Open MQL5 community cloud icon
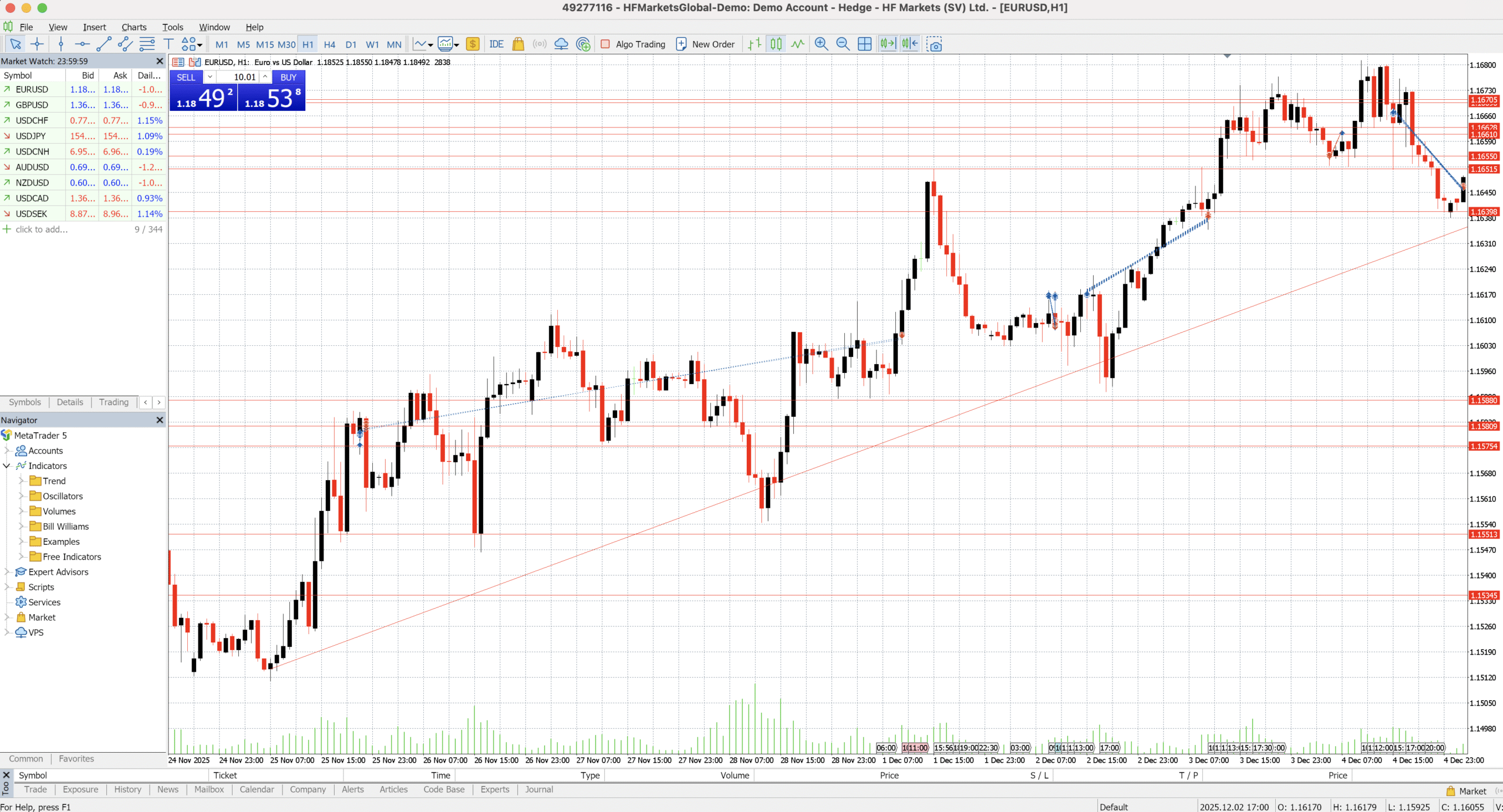This screenshot has height=812, width=1503. 561,43
